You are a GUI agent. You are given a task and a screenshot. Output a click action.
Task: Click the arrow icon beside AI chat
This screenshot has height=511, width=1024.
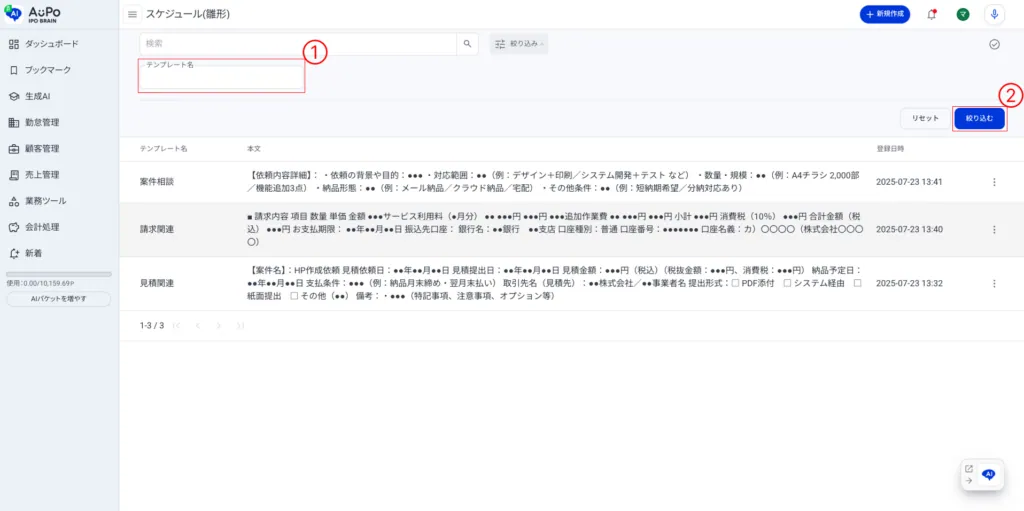pos(969,480)
